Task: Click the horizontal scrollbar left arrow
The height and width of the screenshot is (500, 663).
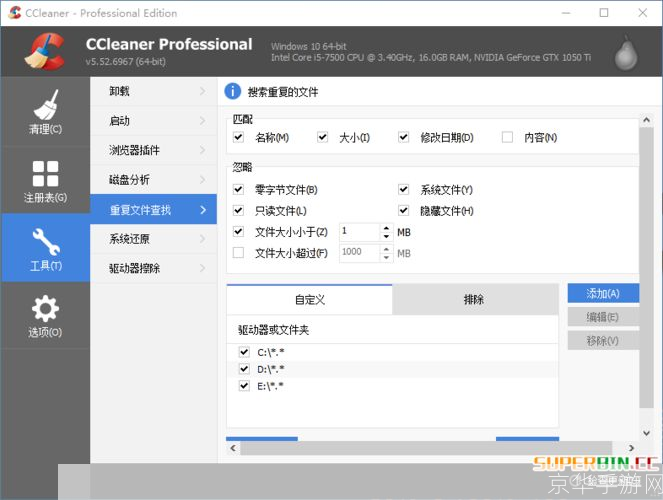Action: point(233,448)
